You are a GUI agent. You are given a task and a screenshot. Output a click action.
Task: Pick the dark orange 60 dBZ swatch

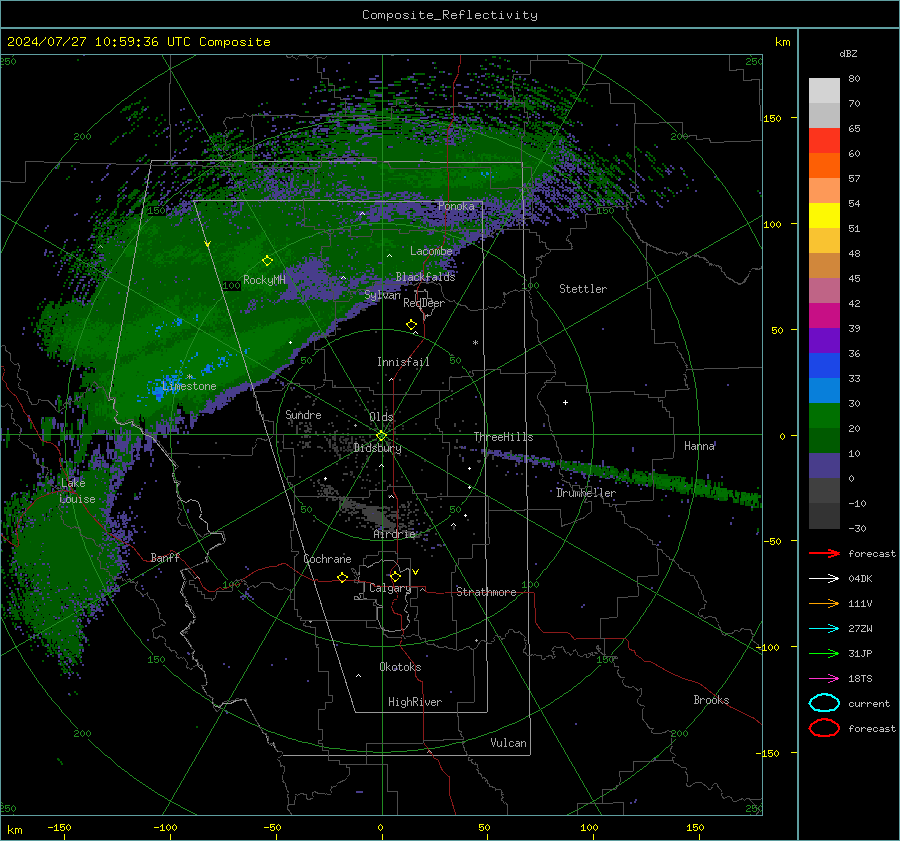(x=824, y=166)
